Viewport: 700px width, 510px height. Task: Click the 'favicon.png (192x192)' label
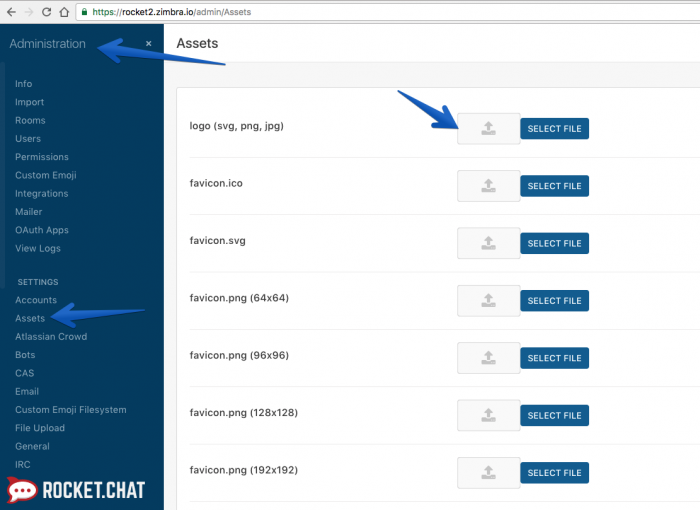coord(244,470)
